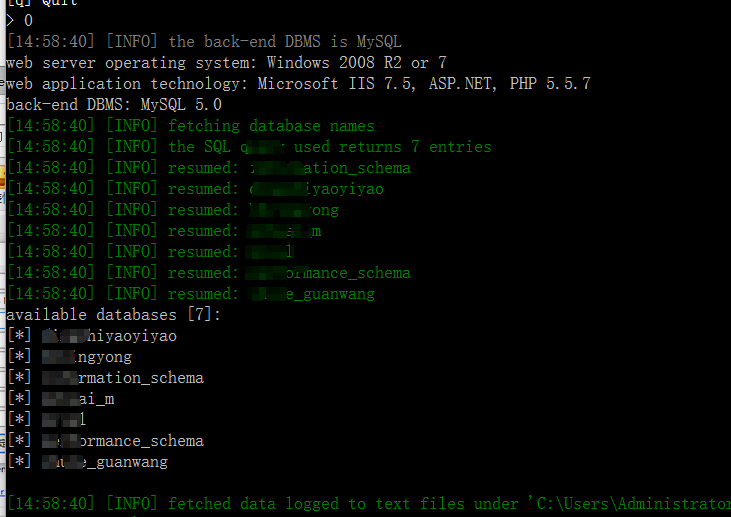731x517 pixels.
Task: Select the database entry ending 'ngyong'
Action: pos(69,357)
